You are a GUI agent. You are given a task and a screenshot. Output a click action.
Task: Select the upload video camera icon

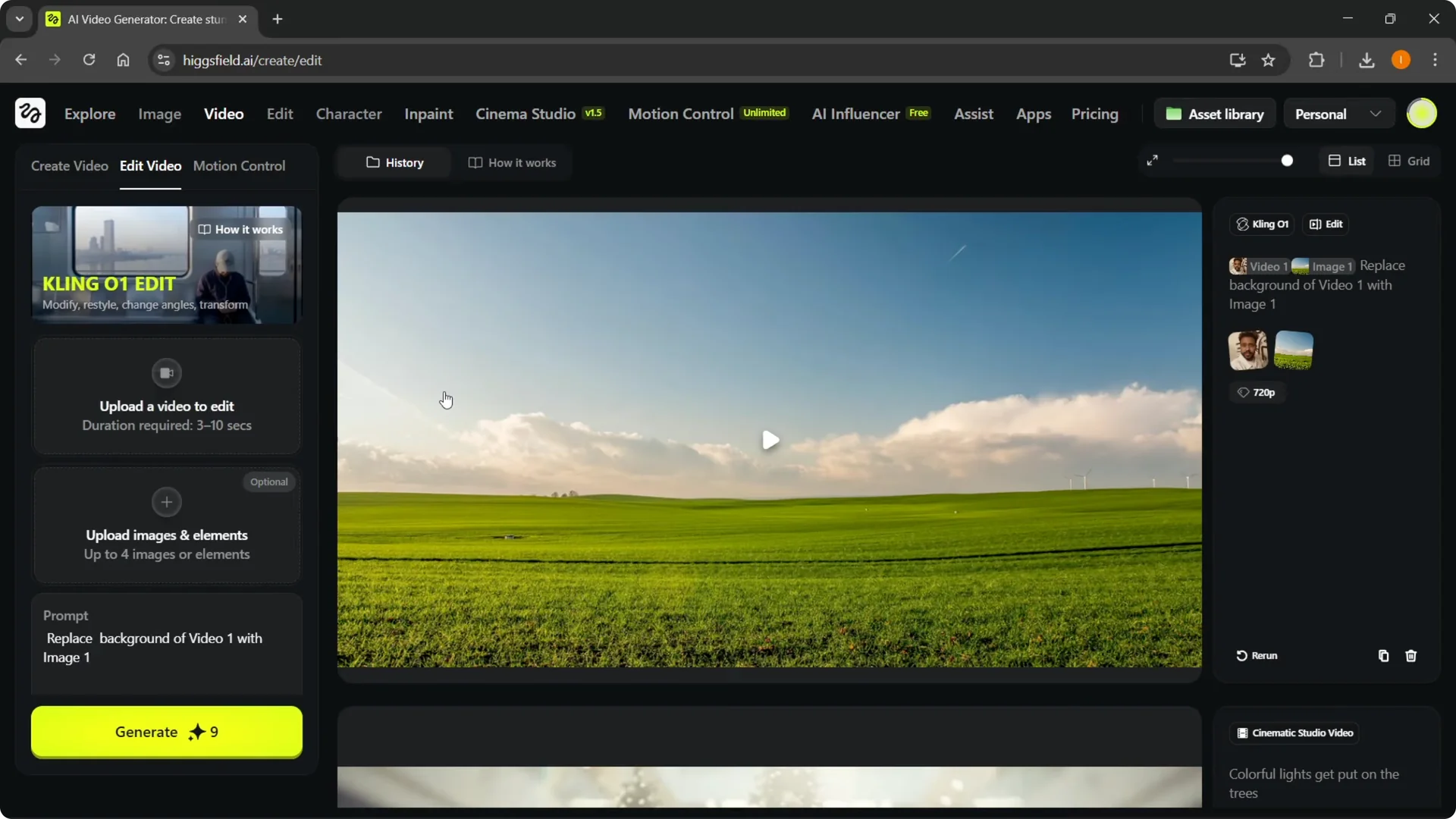(166, 372)
